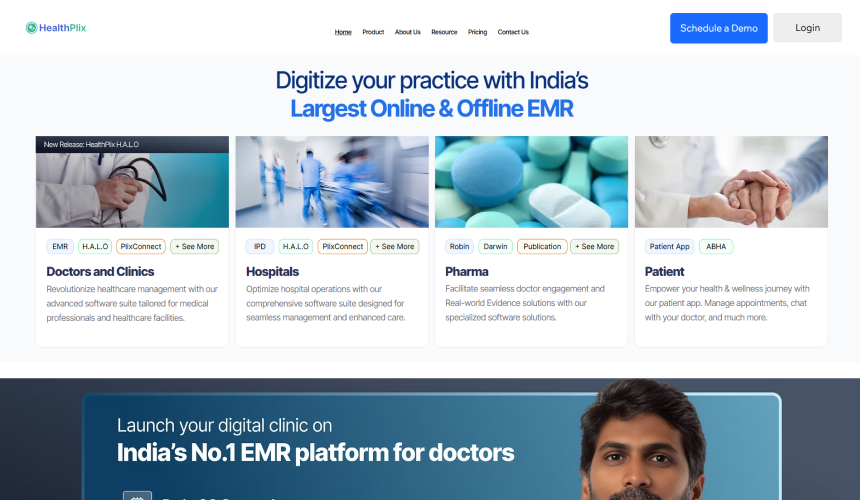The image size is (860, 500).
Task: Expand See More in Pharma card
Action: [595, 247]
